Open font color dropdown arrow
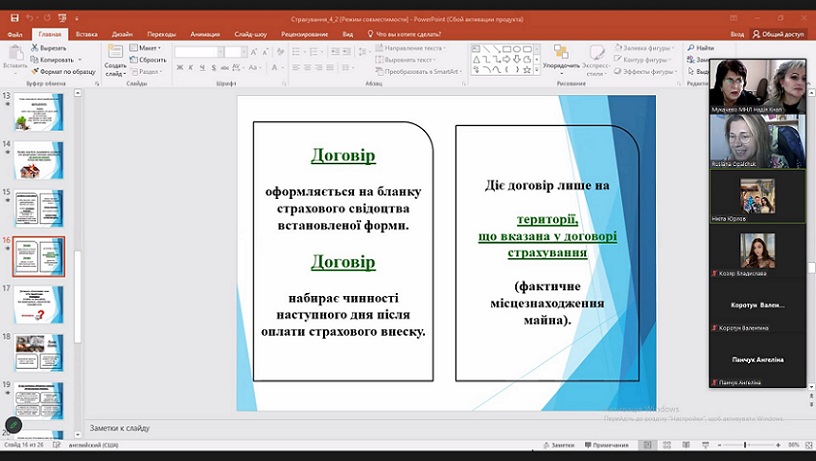816x461 pixels. click(283, 68)
